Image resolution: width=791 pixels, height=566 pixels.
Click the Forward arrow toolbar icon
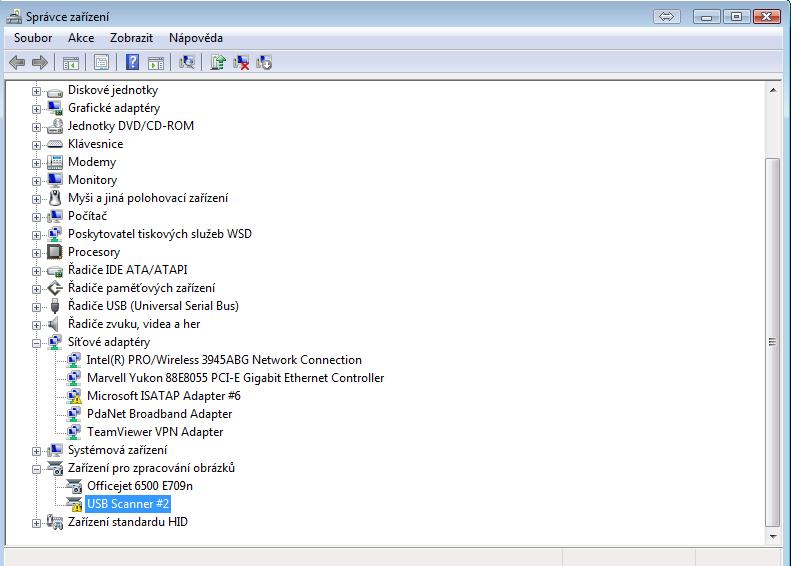(x=39, y=63)
